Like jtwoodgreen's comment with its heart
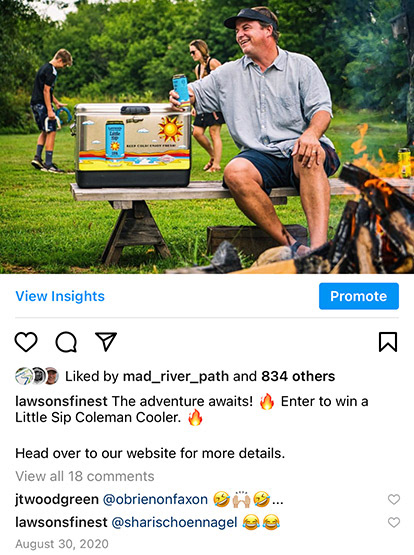Image resolution: width=414 pixels, height=555 pixels. tap(394, 499)
